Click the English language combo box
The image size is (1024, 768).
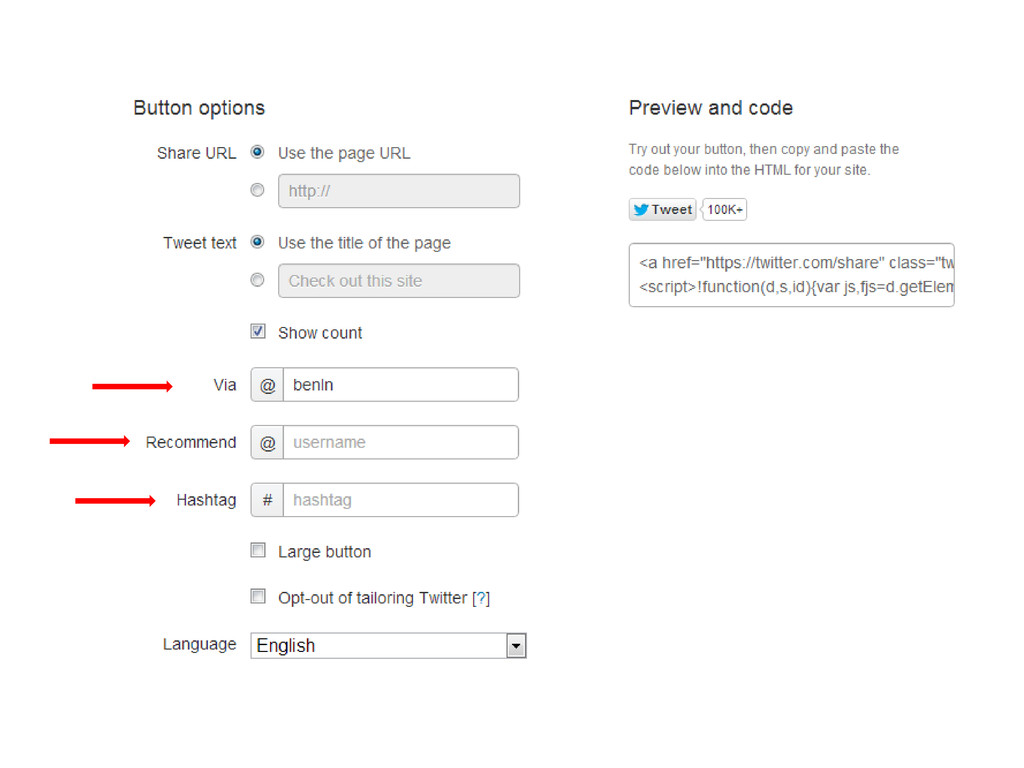pyautogui.click(x=388, y=646)
